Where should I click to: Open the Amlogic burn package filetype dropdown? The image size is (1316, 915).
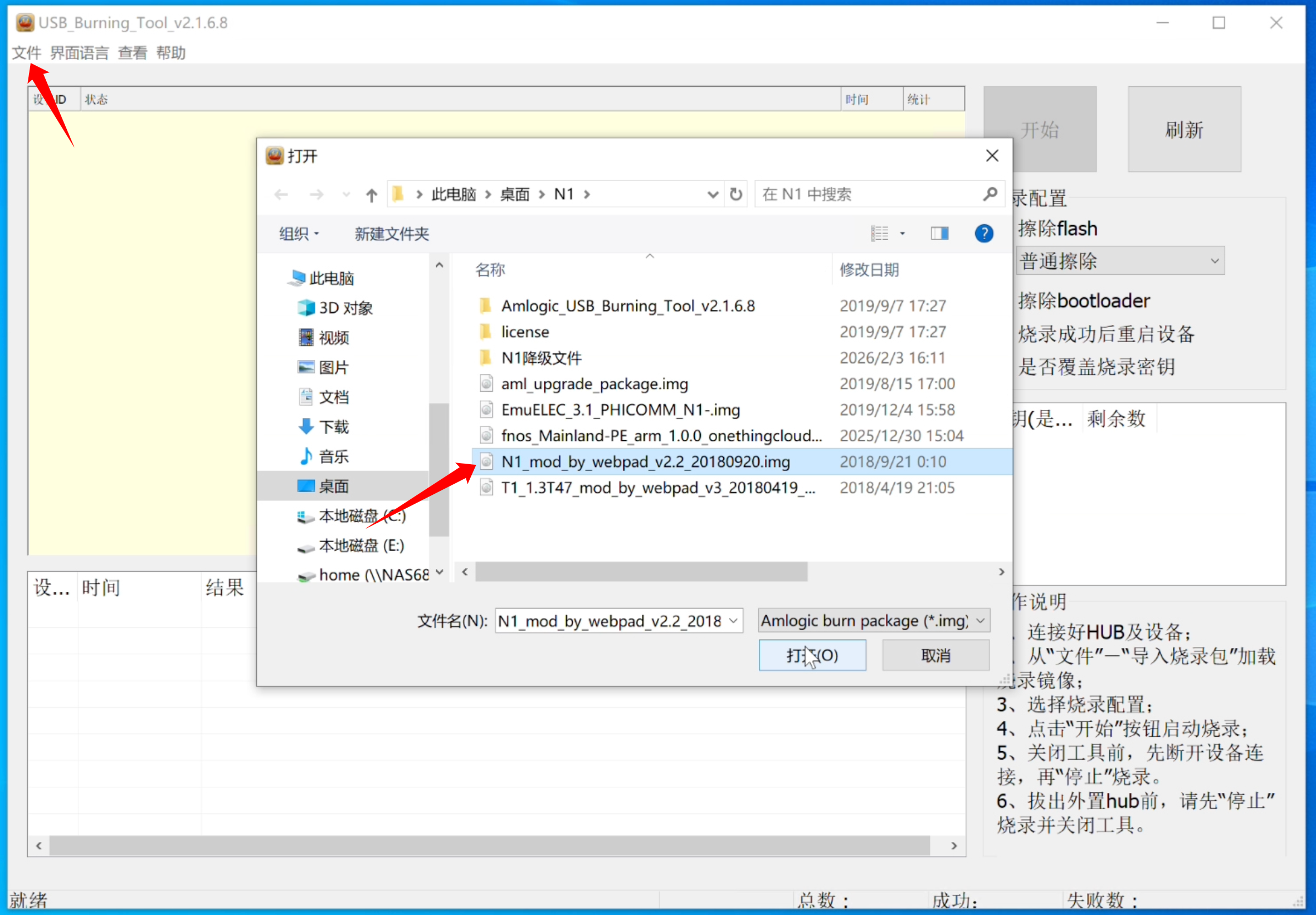(x=873, y=620)
